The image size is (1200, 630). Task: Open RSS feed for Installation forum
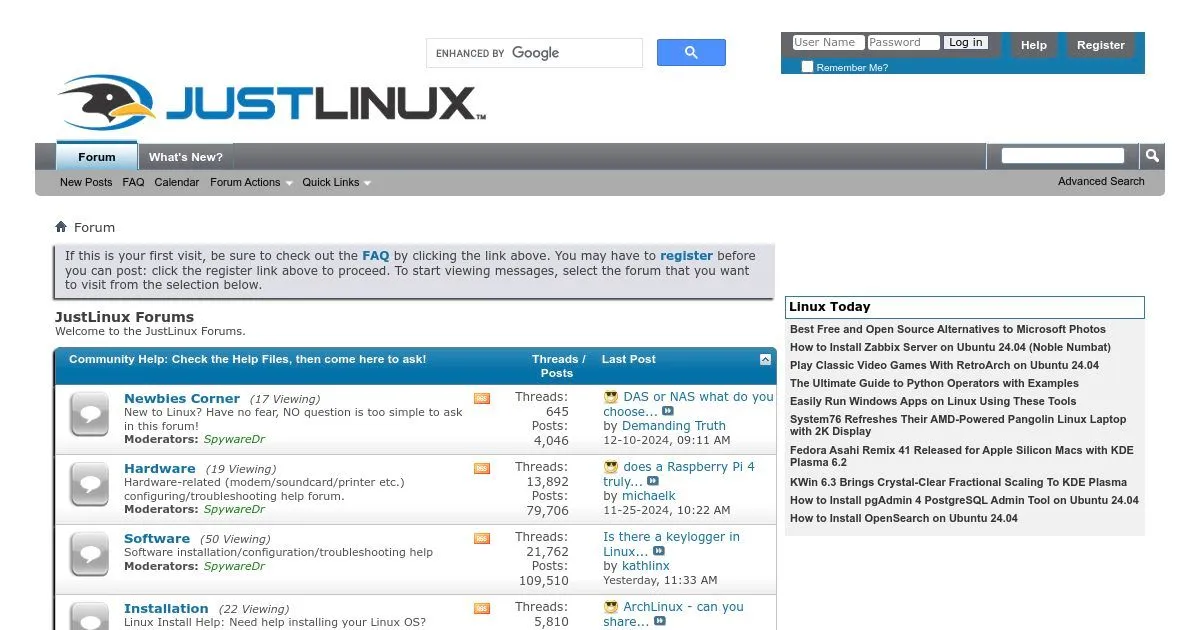[x=482, y=608]
